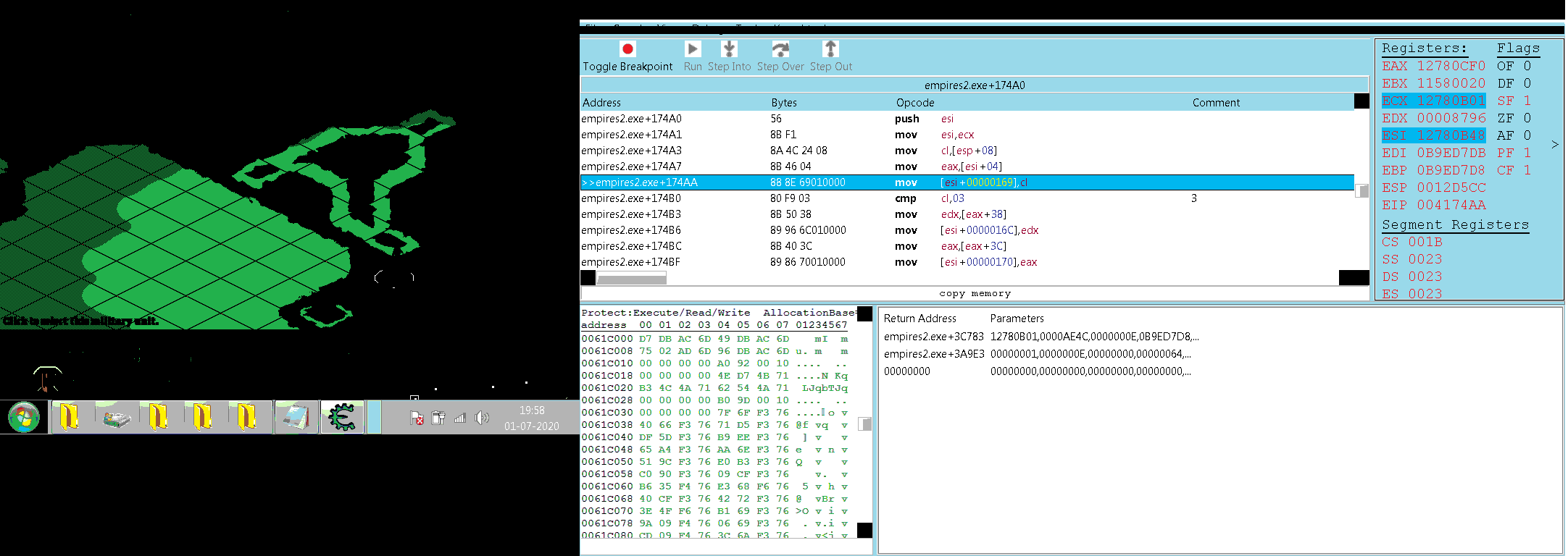1568x556 pixels.
Task: Click the Step Over toolbar icon
Action: pos(780,49)
